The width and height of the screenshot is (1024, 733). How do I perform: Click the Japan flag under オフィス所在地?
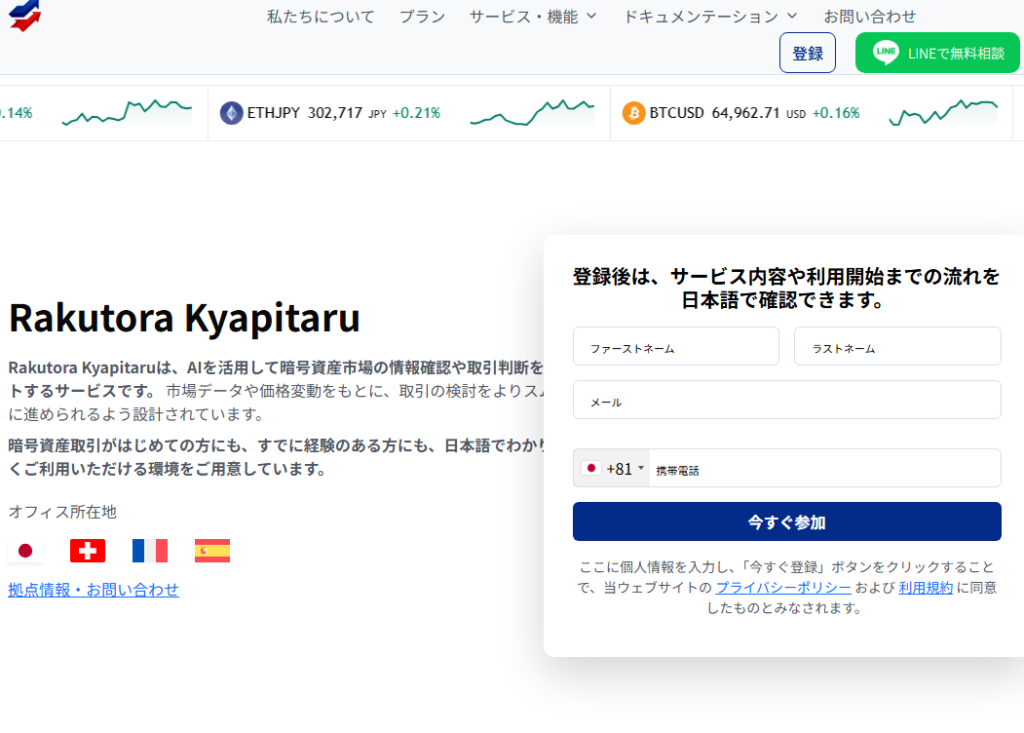25,551
